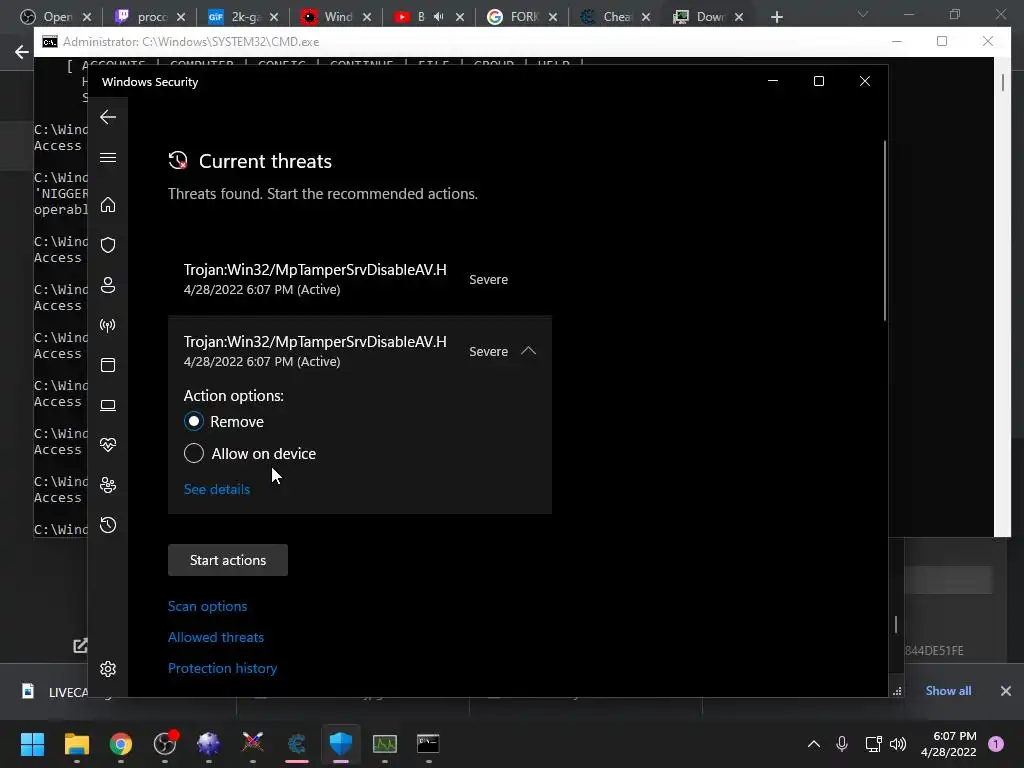The height and width of the screenshot is (768, 1024).
Task: Click the CMD window title bar icon
Action: (x=50, y=42)
